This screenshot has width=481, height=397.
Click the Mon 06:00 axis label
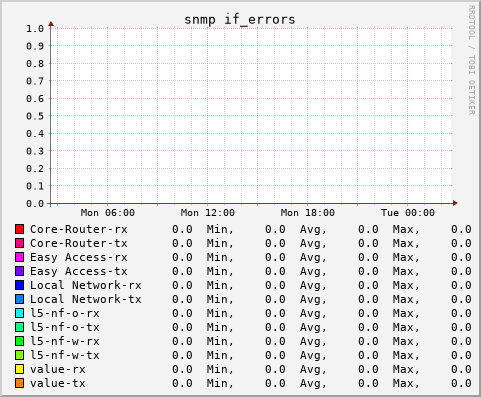[x=108, y=213]
